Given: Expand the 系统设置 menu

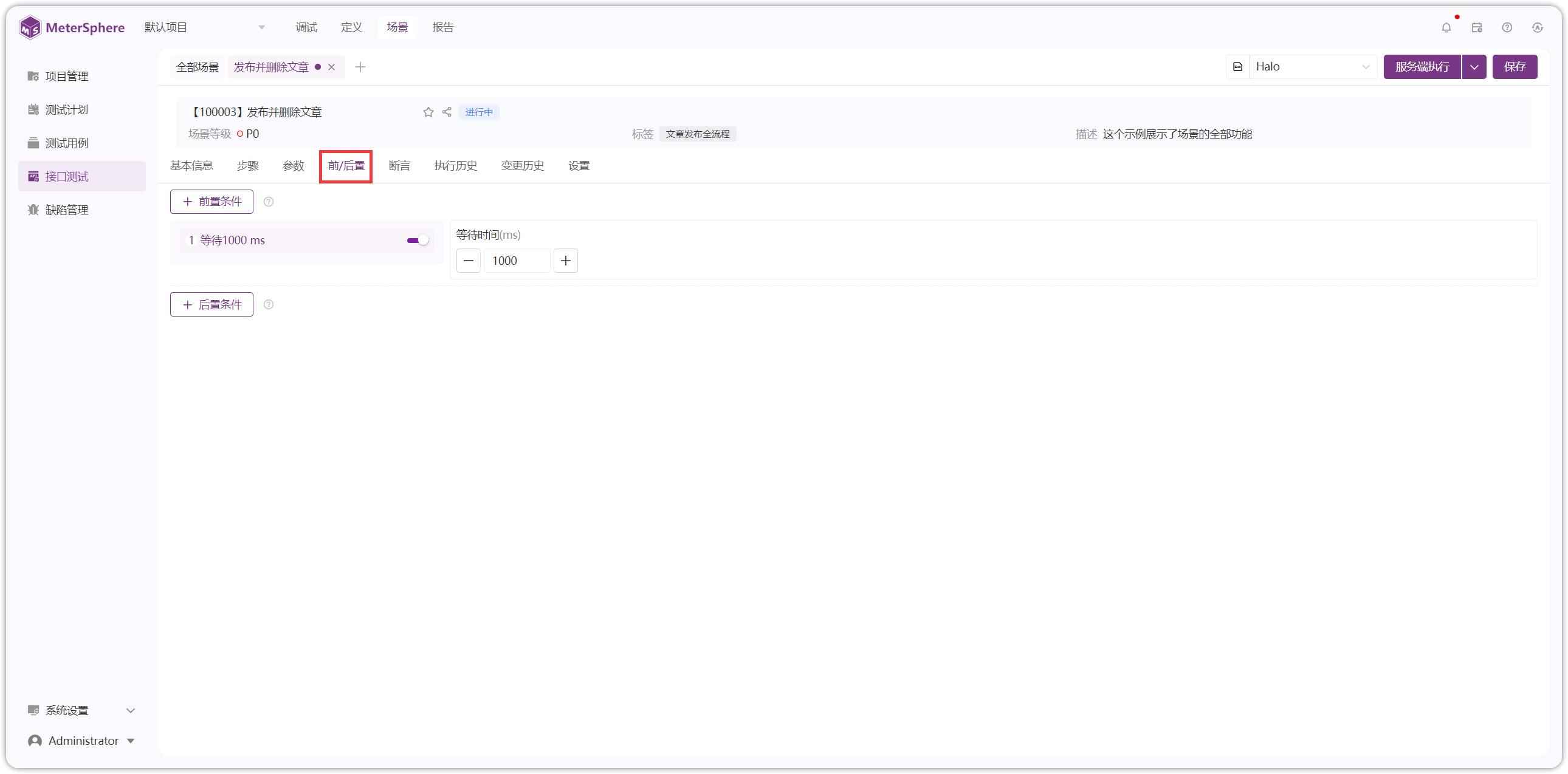Looking at the screenshot, I should click(x=82, y=711).
